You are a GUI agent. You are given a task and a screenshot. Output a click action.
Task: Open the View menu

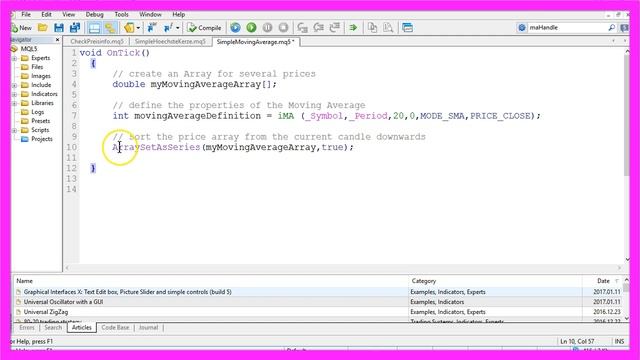pyautogui.click(x=69, y=14)
